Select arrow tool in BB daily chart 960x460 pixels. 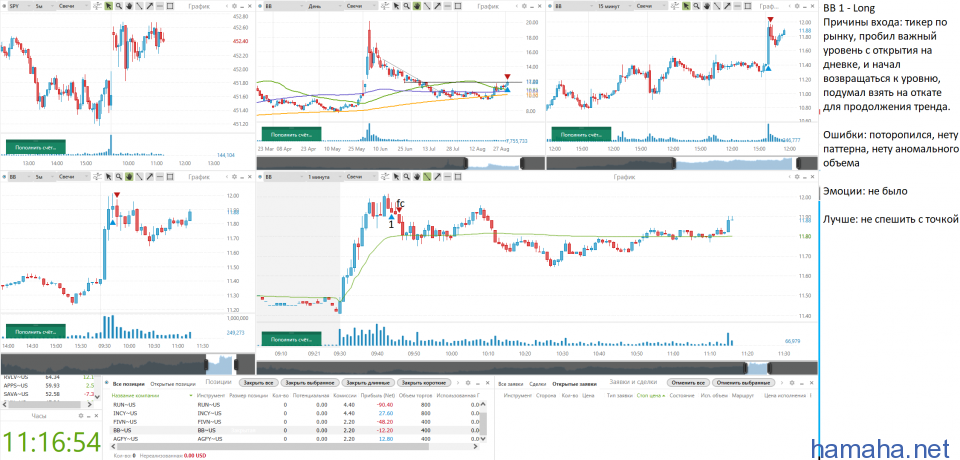(x=437, y=6)
